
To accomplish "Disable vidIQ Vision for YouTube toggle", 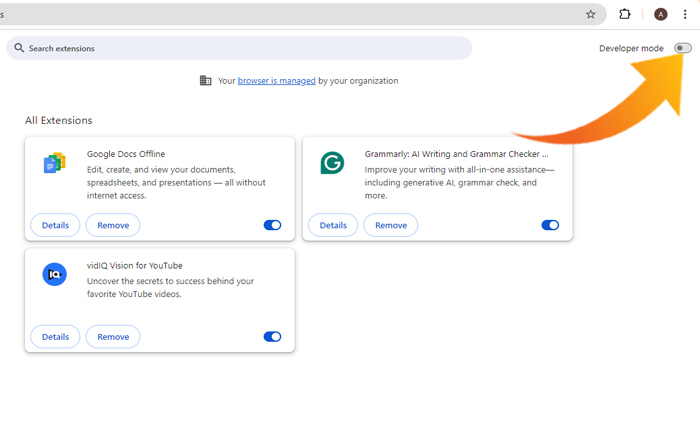I will pyautogui.click(x=272, y=337).
